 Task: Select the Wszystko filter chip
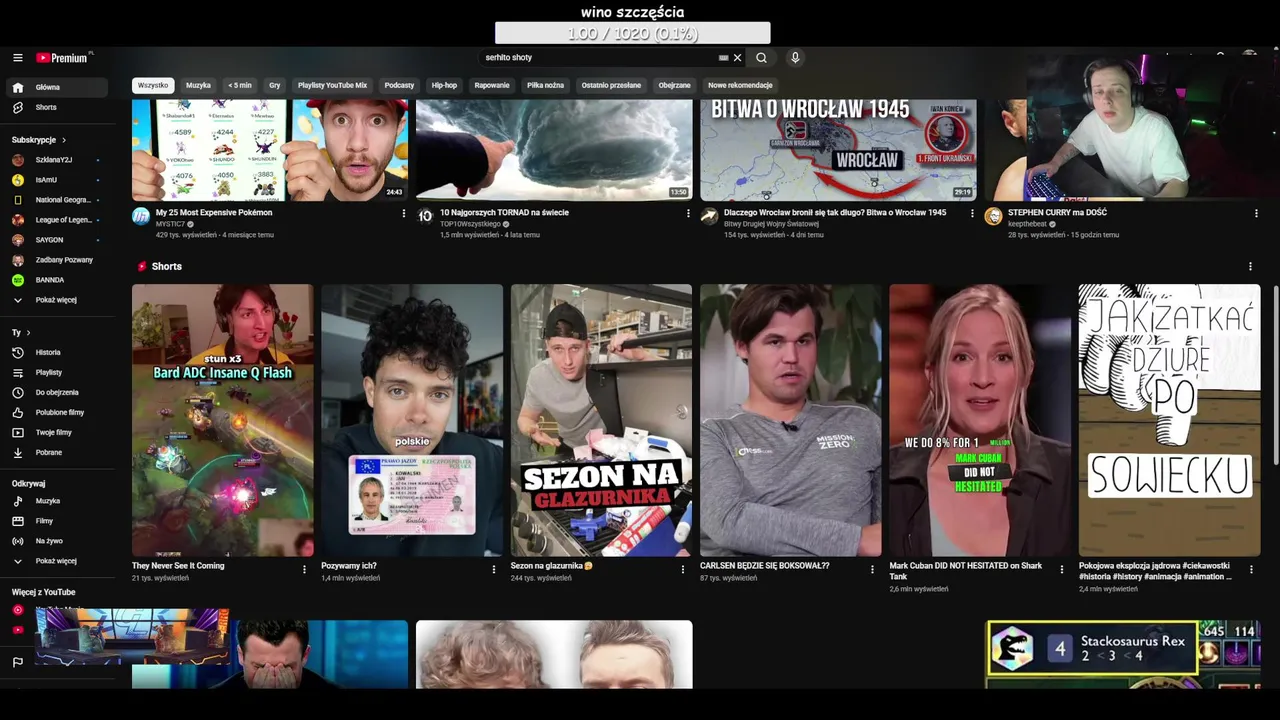pos(153,85)
